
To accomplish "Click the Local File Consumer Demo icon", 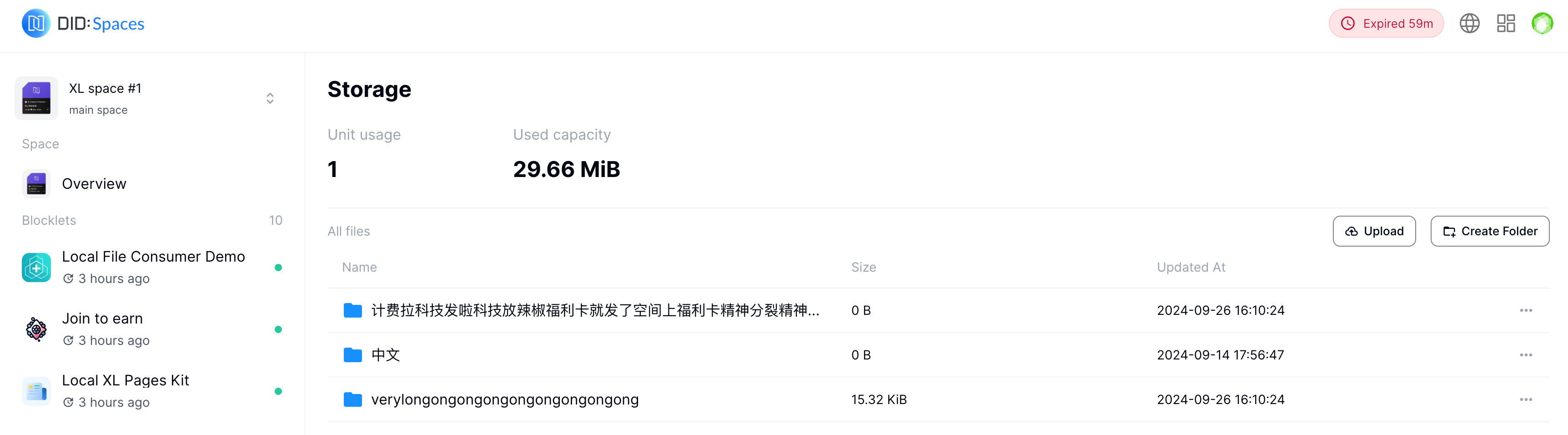I will 36,268.
